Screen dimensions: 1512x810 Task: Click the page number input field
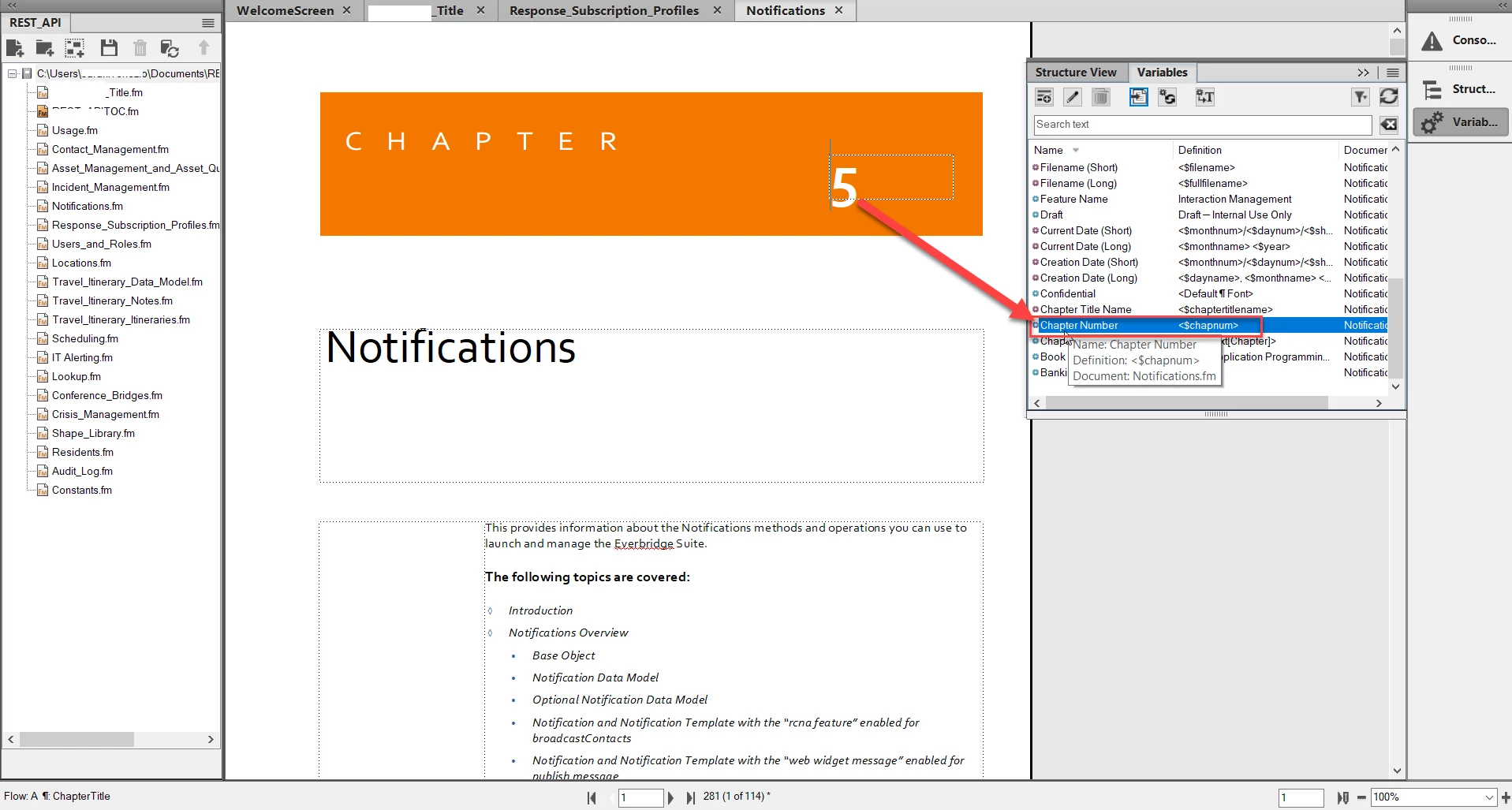[640, 797]
